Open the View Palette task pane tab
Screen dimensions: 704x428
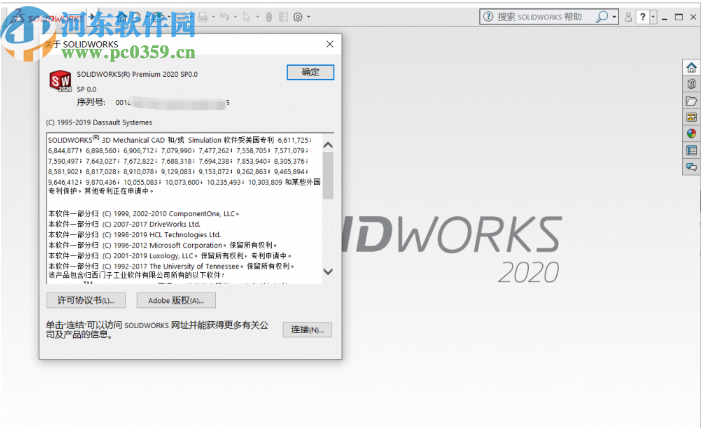[691, 117]
